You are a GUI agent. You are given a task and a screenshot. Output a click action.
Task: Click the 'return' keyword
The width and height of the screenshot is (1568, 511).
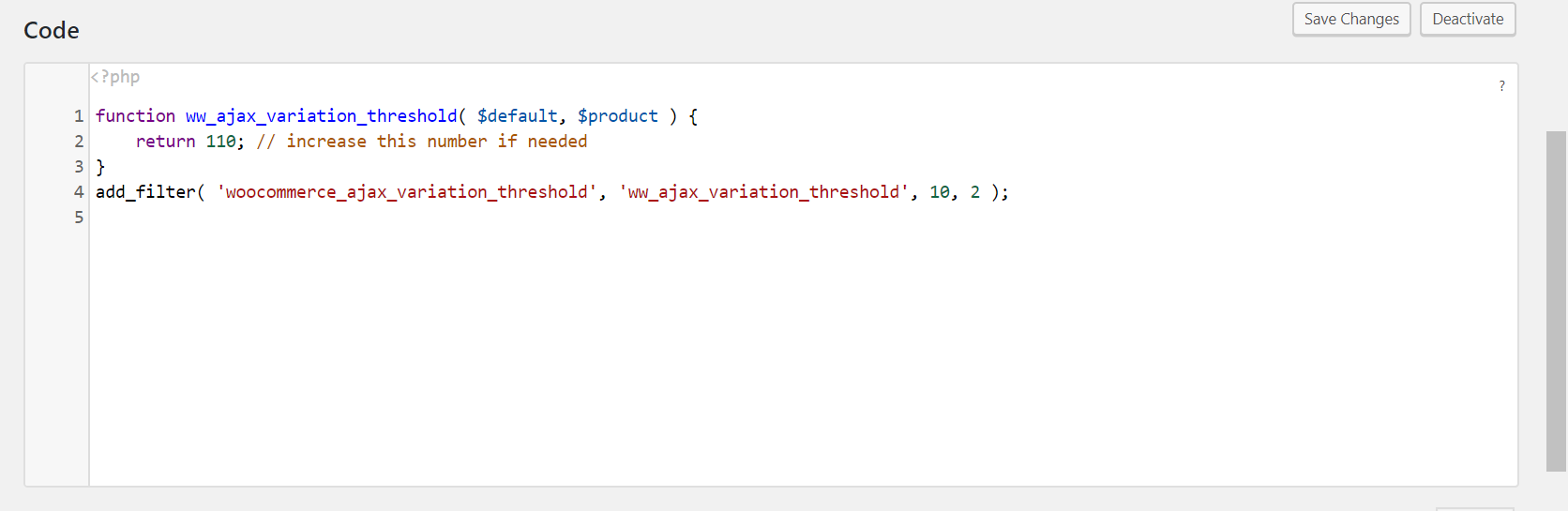166,142
